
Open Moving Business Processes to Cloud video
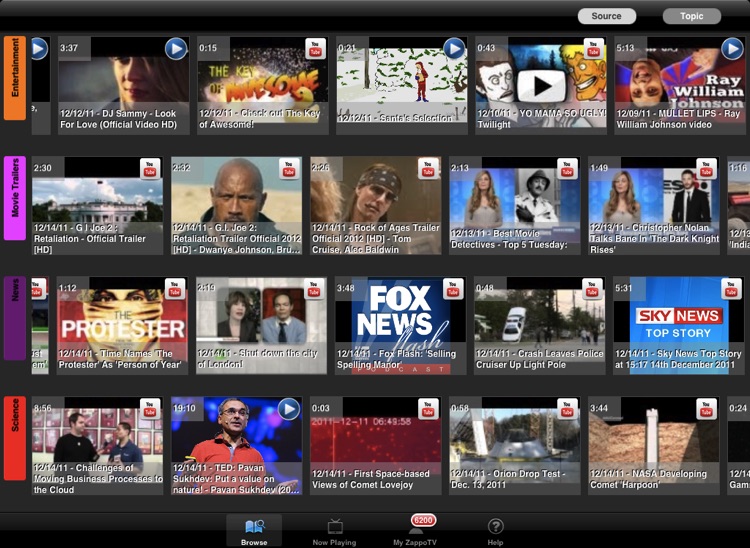tap(97, 446)
